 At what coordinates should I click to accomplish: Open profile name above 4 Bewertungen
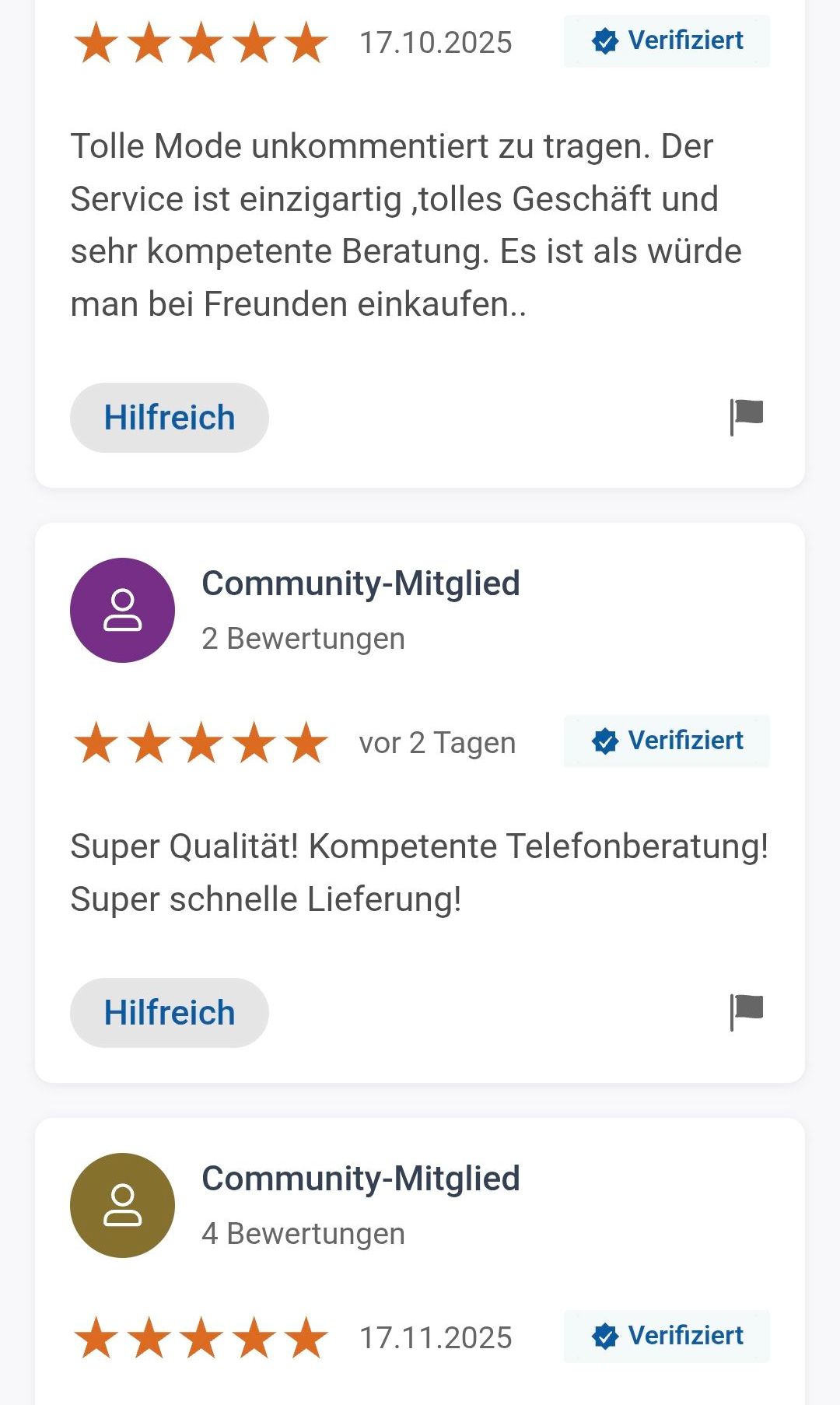coord(361,1179)
